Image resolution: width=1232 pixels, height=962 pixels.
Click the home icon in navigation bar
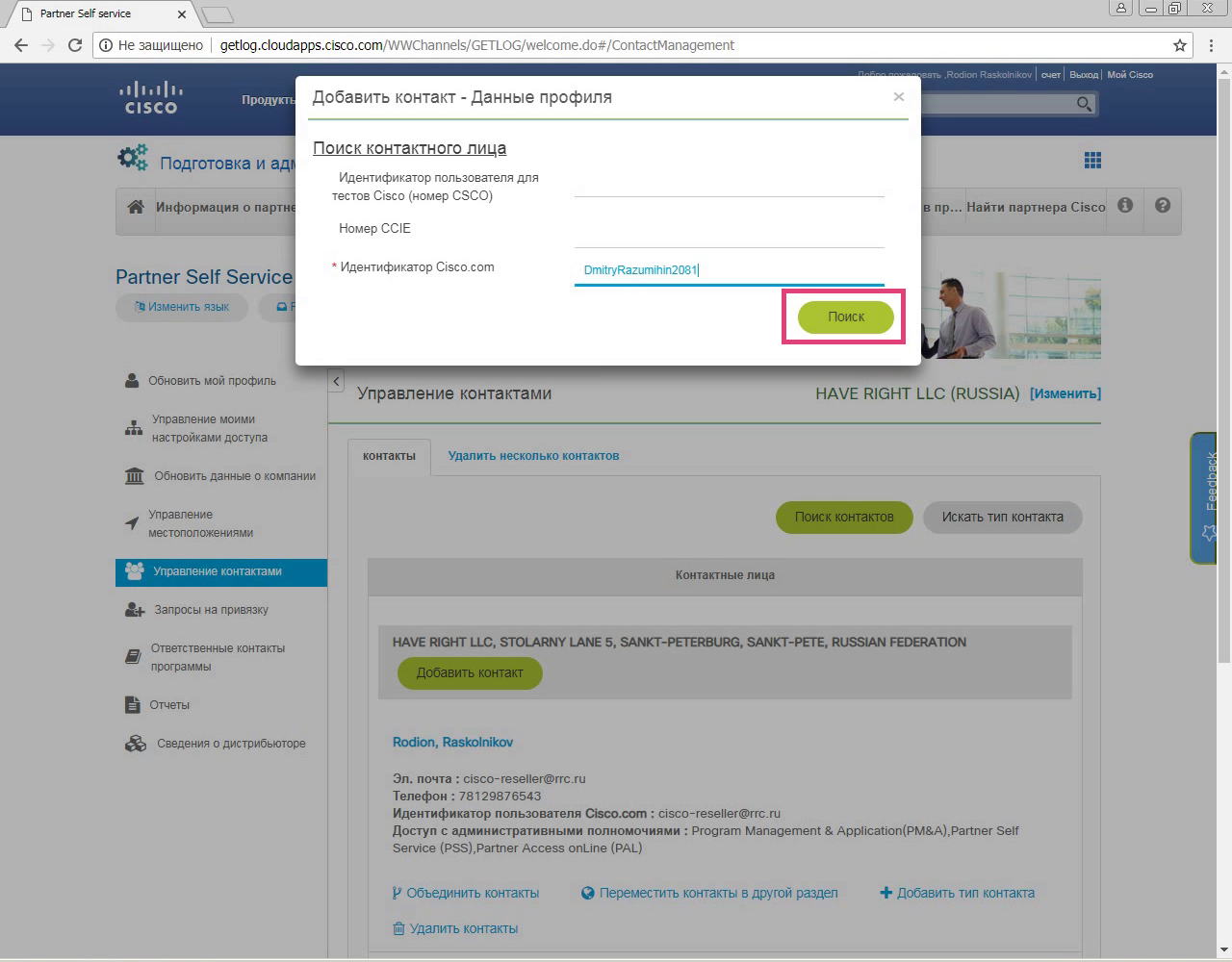click(x=136, y=207)
